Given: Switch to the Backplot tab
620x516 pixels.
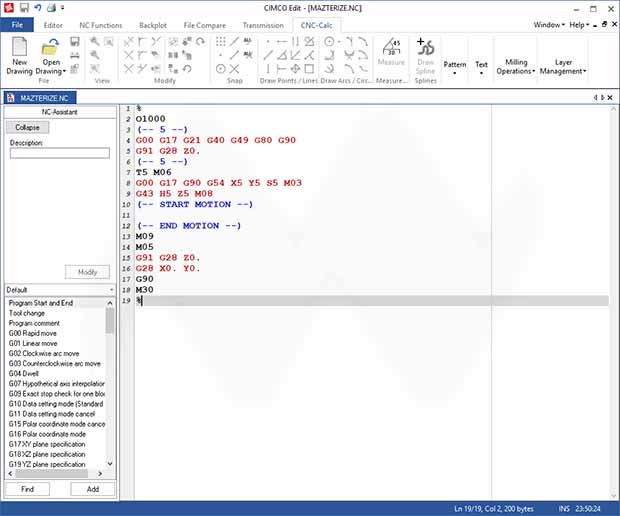Looking at the screenshot, I should tap(153, 25).
